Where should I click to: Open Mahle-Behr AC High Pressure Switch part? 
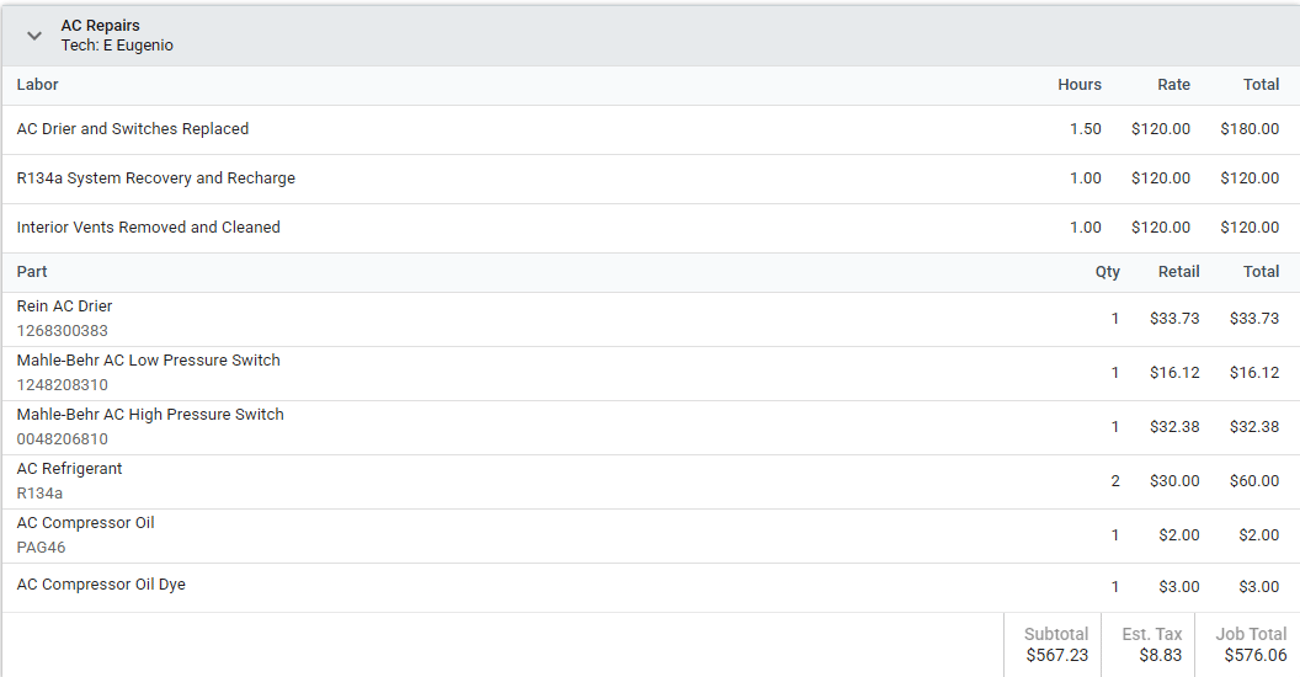[x=650, y=427]
